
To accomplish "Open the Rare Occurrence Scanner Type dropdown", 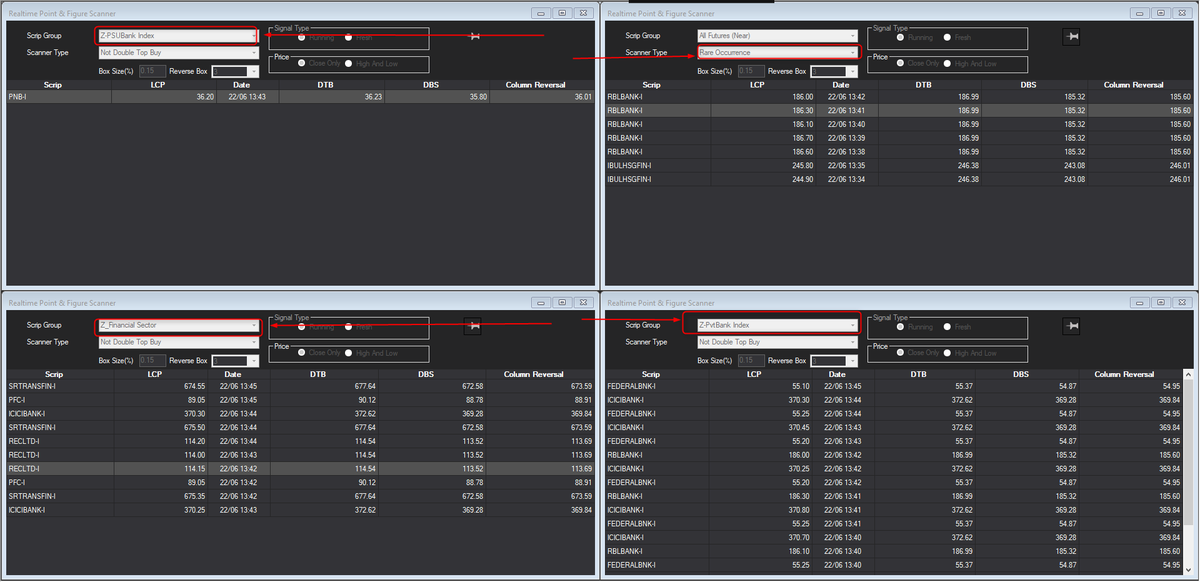I will (x=777, y=52).
